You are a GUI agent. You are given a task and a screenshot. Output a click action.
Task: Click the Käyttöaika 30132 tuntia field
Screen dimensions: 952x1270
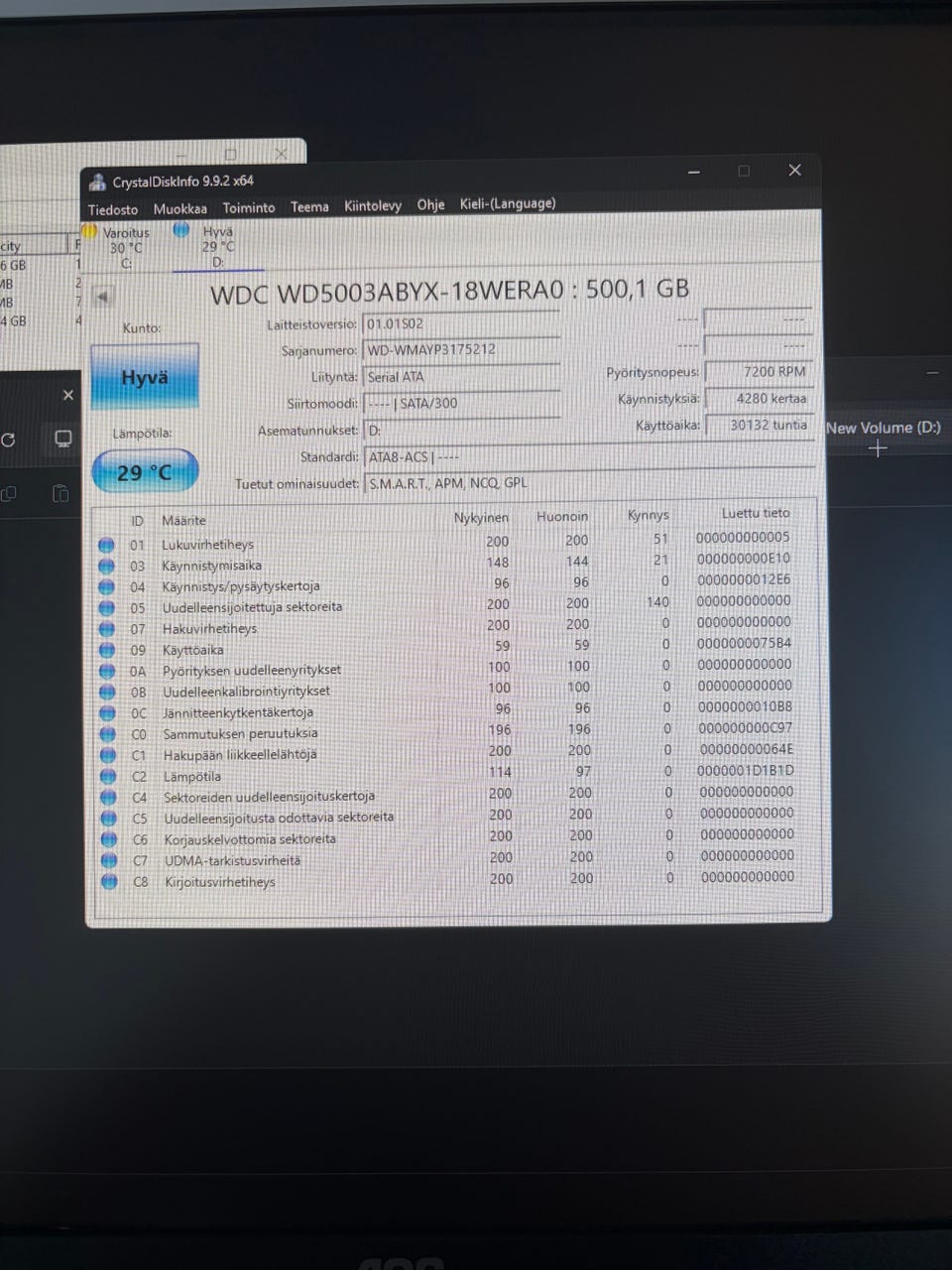click(x=760, y=425)
